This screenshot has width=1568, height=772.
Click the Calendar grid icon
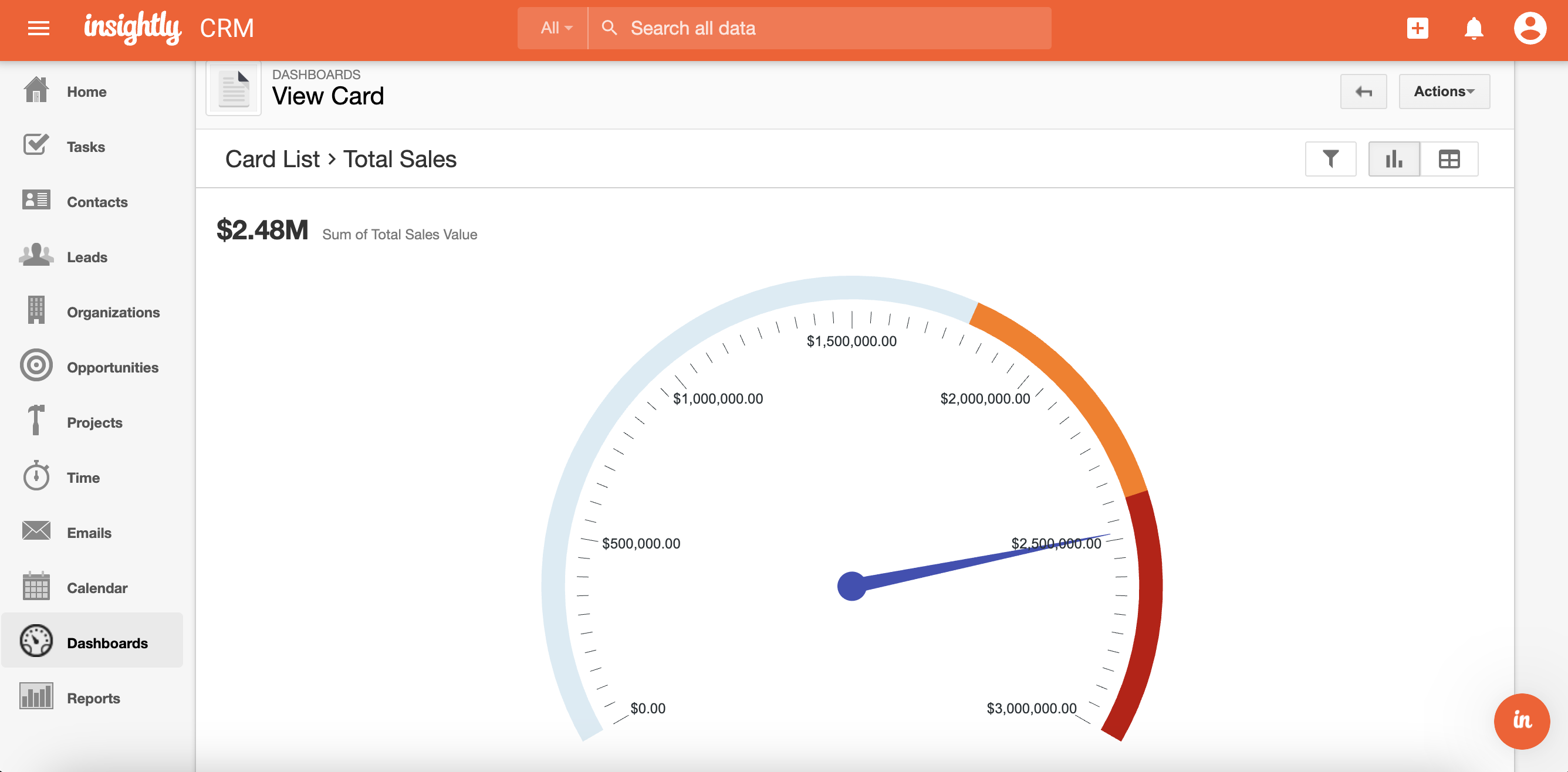tap(36, 586)
